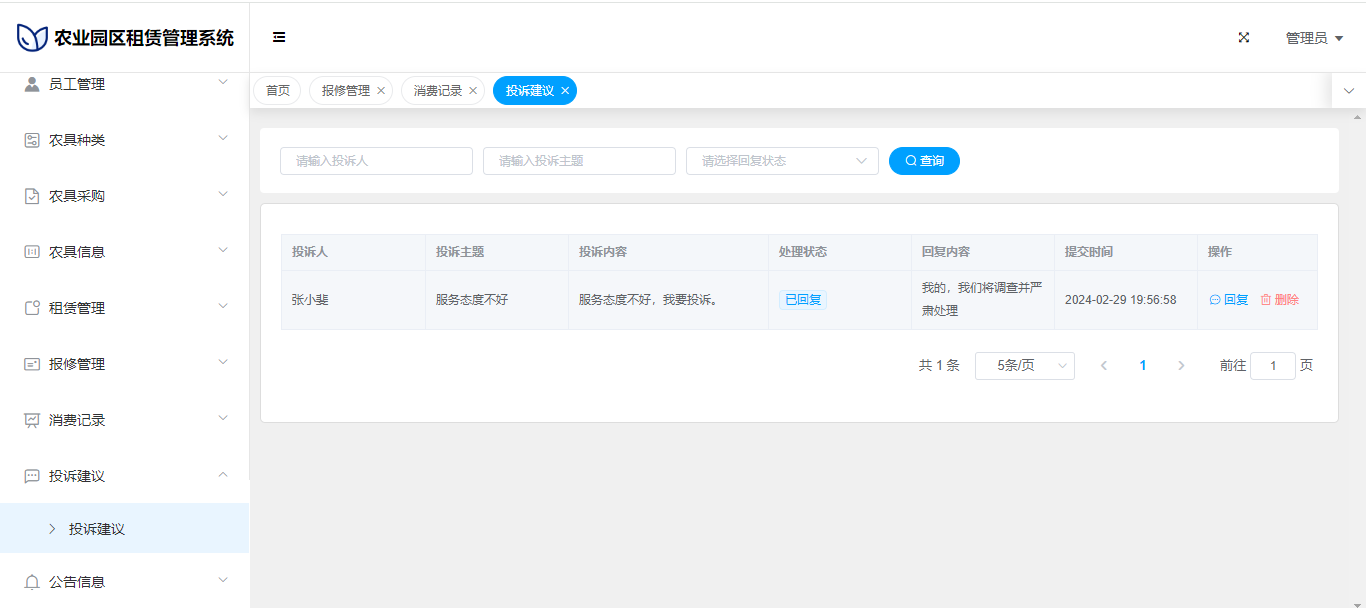Click the 查询 search button
The image size is (1366, 608).
[924, 161]
